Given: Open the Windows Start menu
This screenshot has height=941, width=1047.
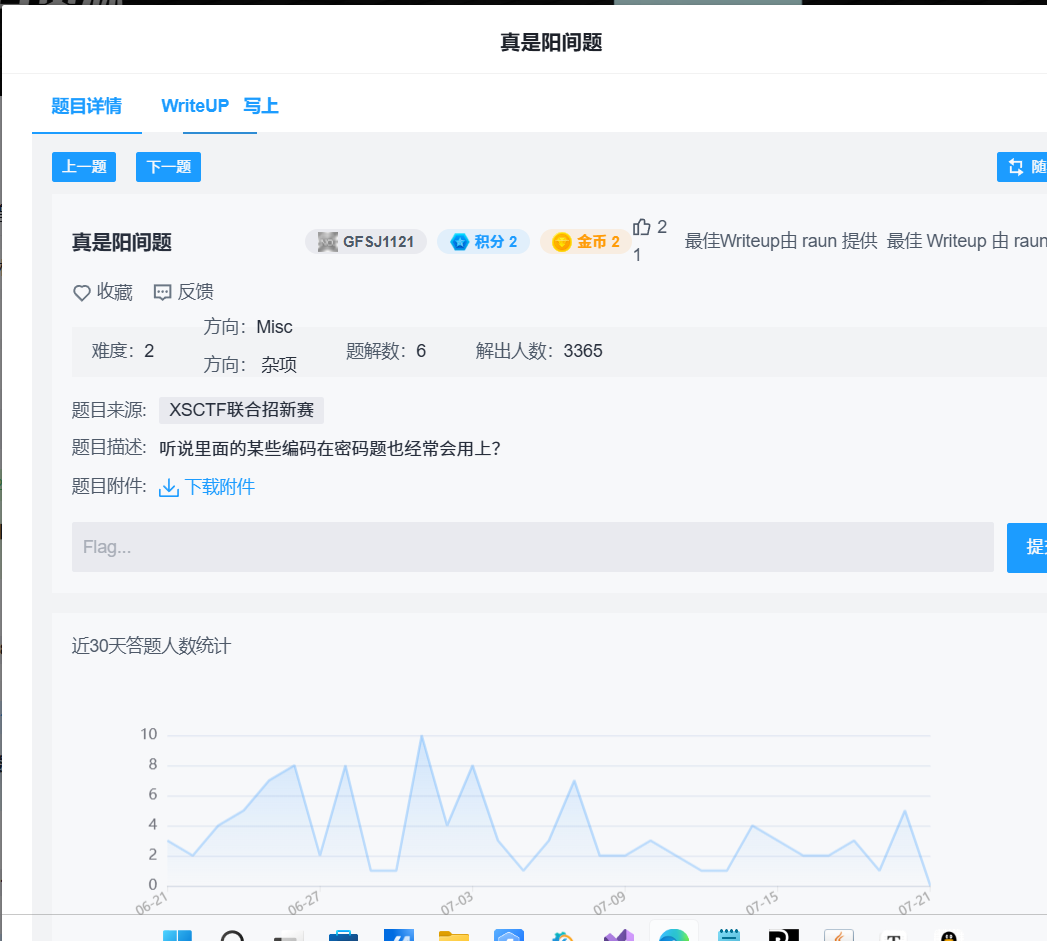Looking at the screenshot, I should pyautogui.click(x=178, y=934).
